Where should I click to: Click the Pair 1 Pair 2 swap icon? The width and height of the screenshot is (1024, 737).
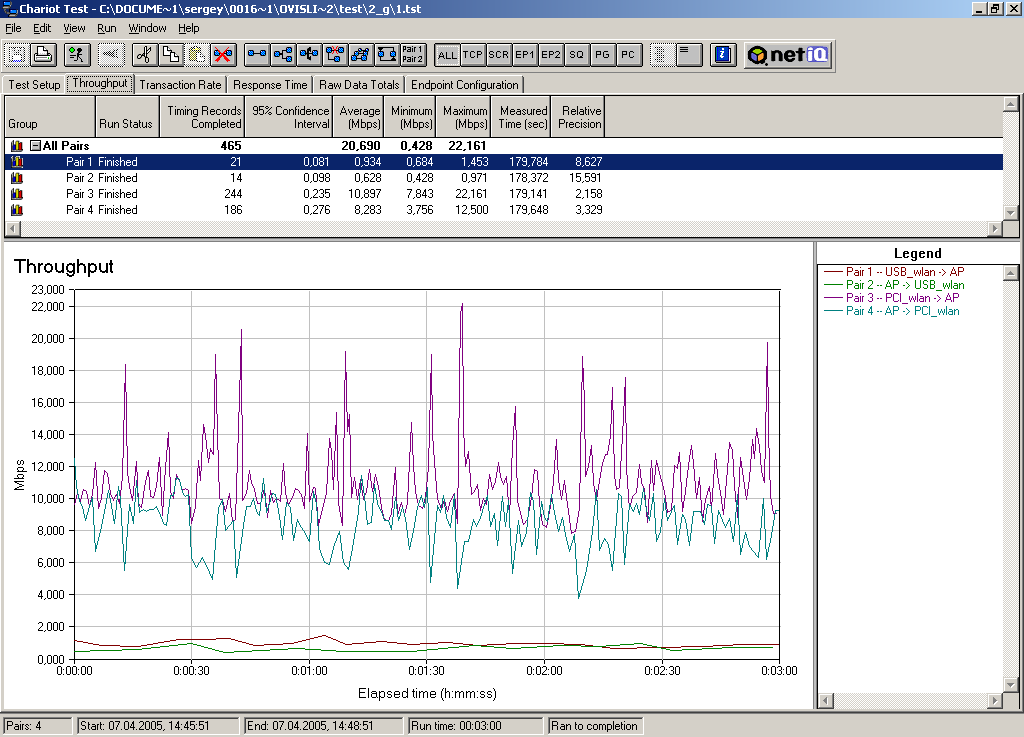(x=413, y=55)
